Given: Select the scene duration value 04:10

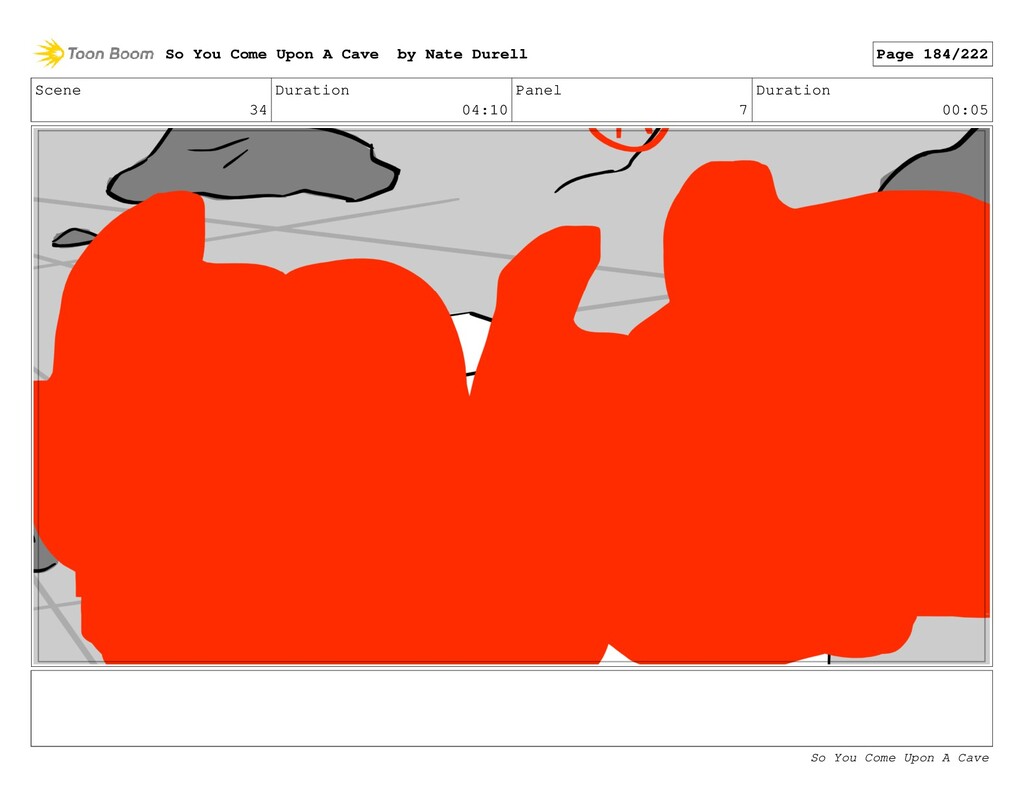Looking at the screenshot, I should 485,110.
